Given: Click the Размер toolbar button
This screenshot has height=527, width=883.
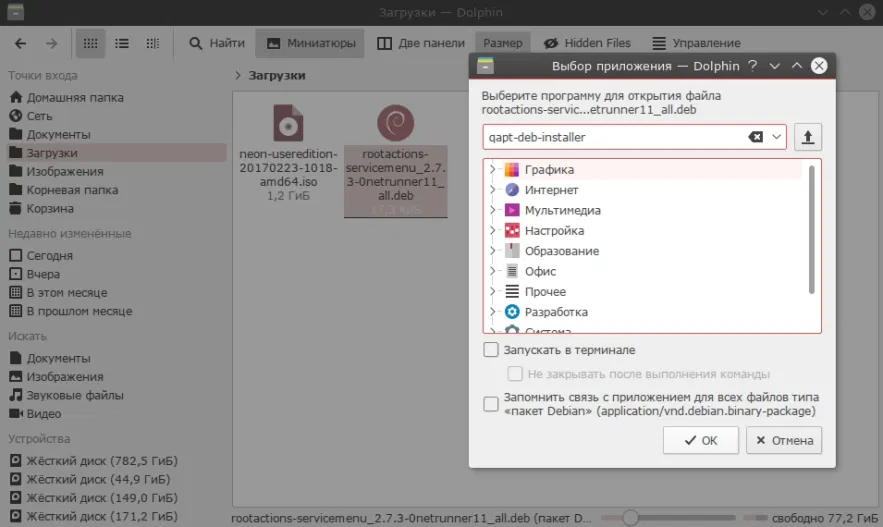Looking at the screenshot, I should (x=502, y=43).
